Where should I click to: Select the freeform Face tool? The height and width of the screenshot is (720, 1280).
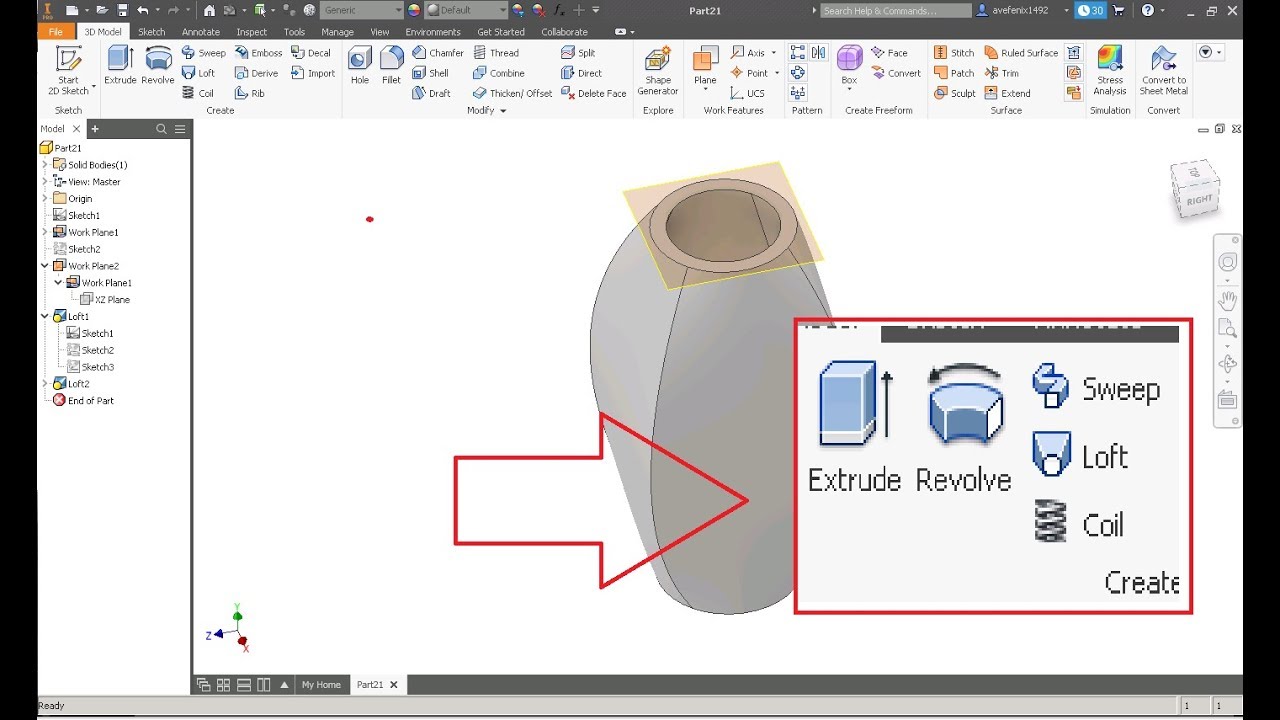coord(889,53)
